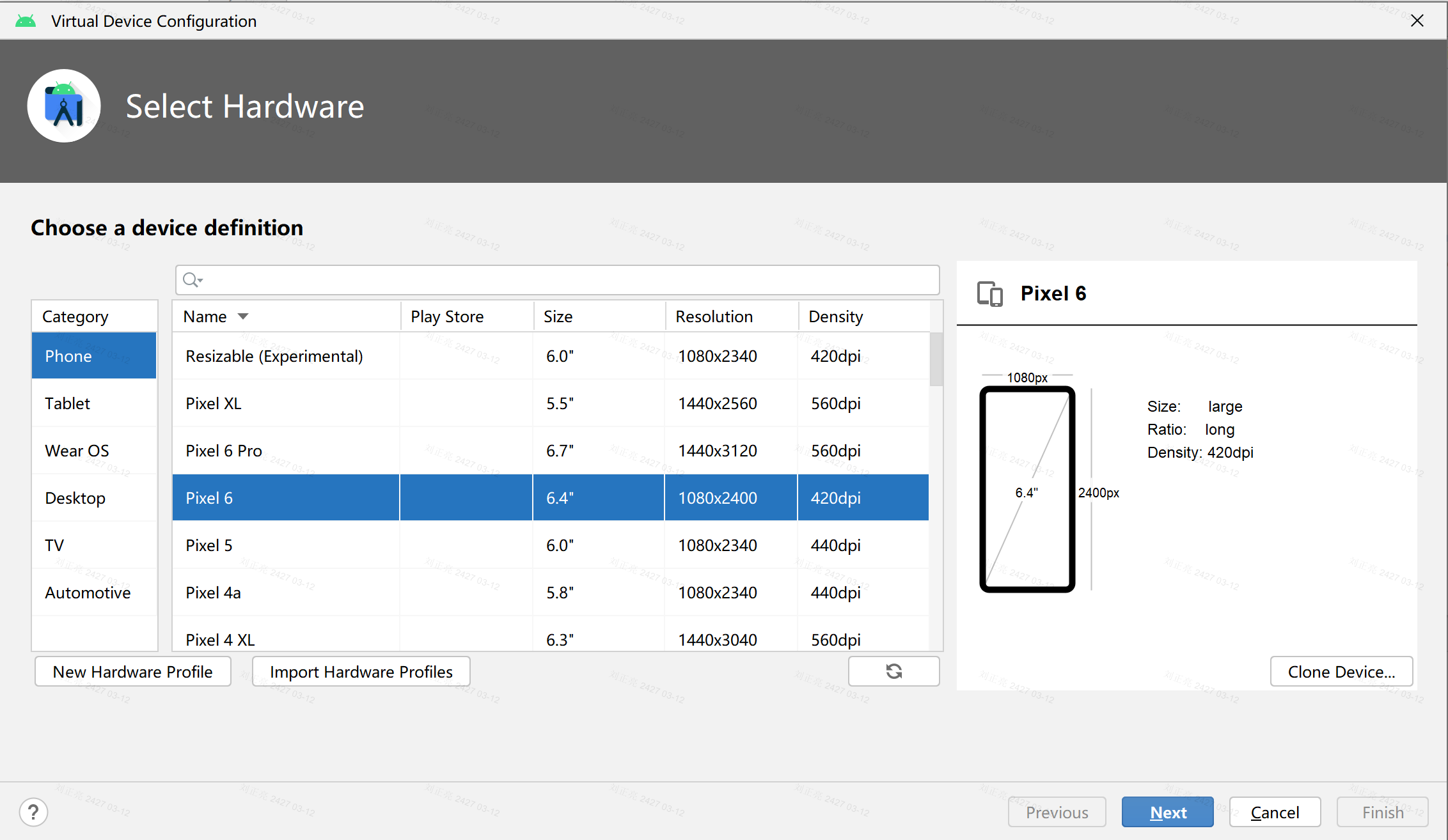Click the Finish button
1448x840 pixels.
tap(1383, 812)
